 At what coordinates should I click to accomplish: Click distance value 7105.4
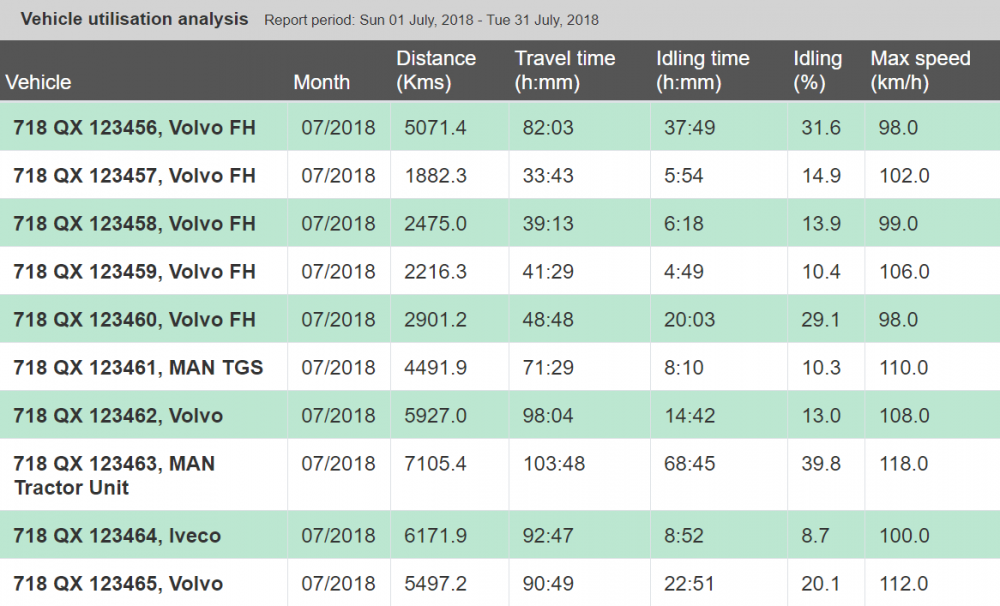tap(436, 464)
